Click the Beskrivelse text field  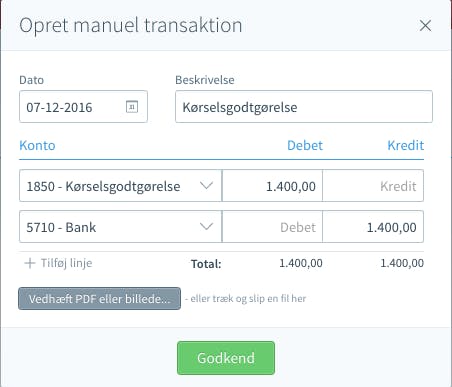click(304, 107)
